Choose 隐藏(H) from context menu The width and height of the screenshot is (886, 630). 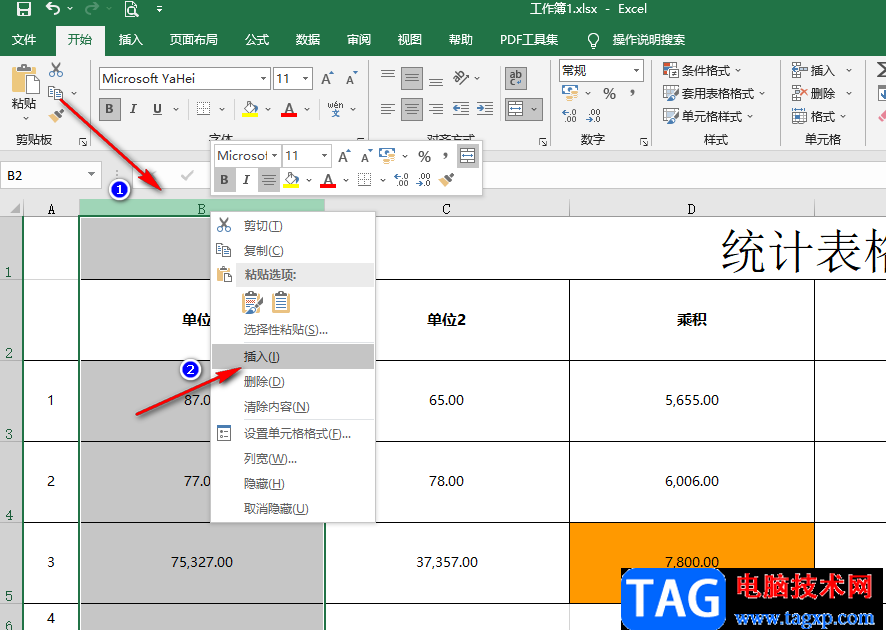click(x=293, y=484)
